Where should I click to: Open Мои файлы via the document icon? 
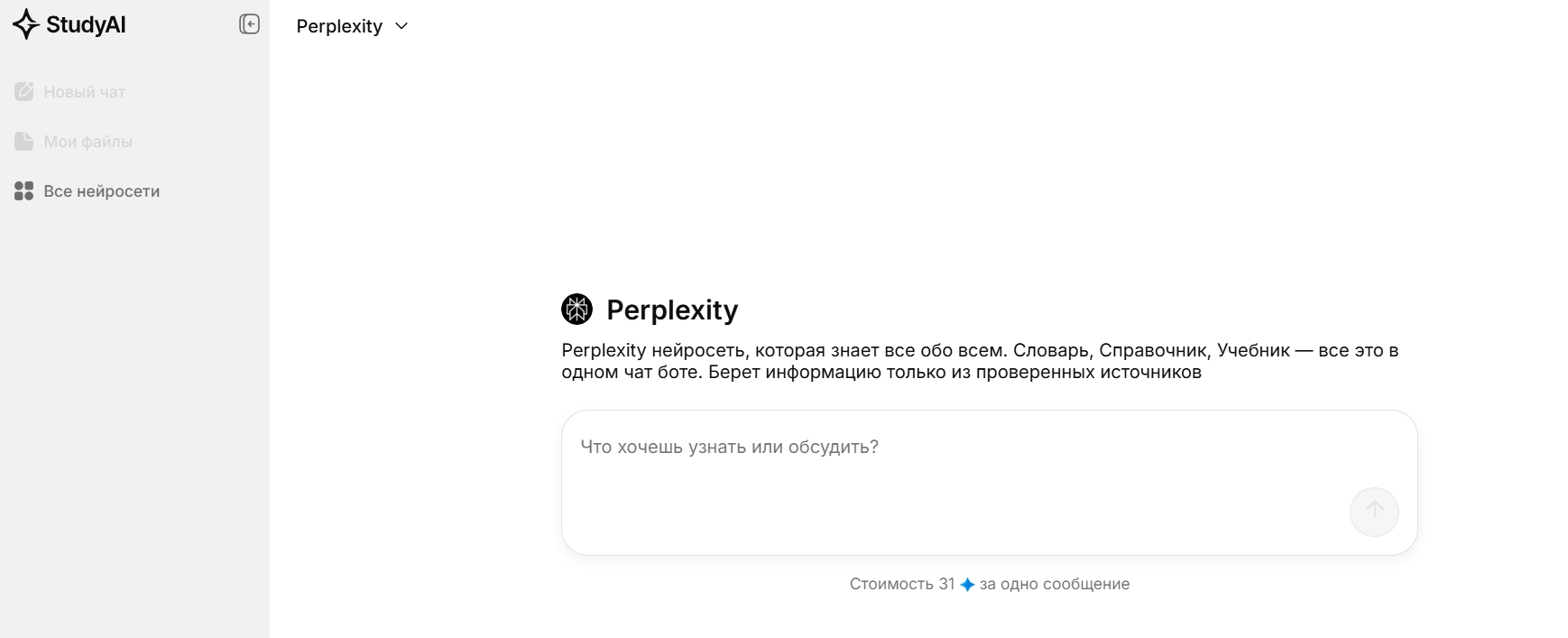(x=23, y=141)
